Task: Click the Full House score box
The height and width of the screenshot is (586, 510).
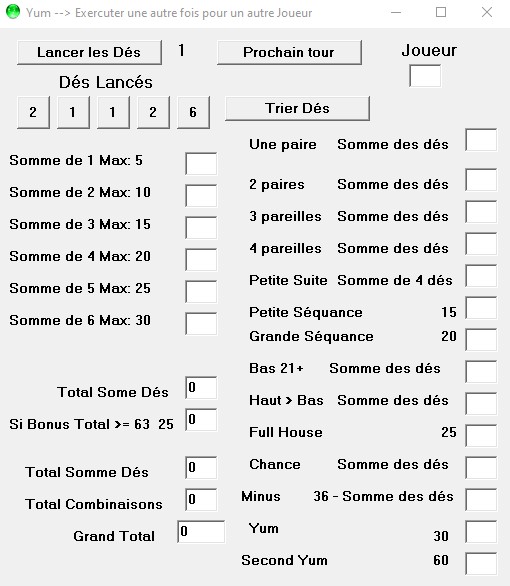Action: pyautogui.click(x=481, y=436)
